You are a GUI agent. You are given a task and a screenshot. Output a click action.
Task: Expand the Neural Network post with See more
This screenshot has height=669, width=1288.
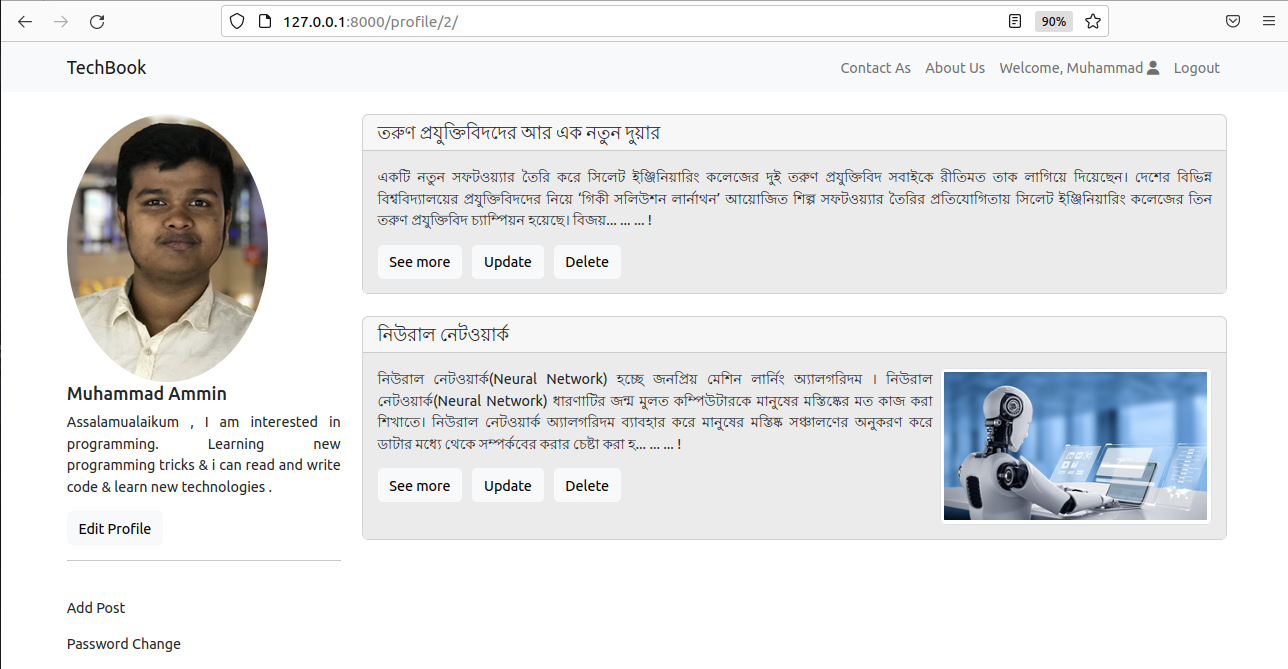[x=420, y=485]
